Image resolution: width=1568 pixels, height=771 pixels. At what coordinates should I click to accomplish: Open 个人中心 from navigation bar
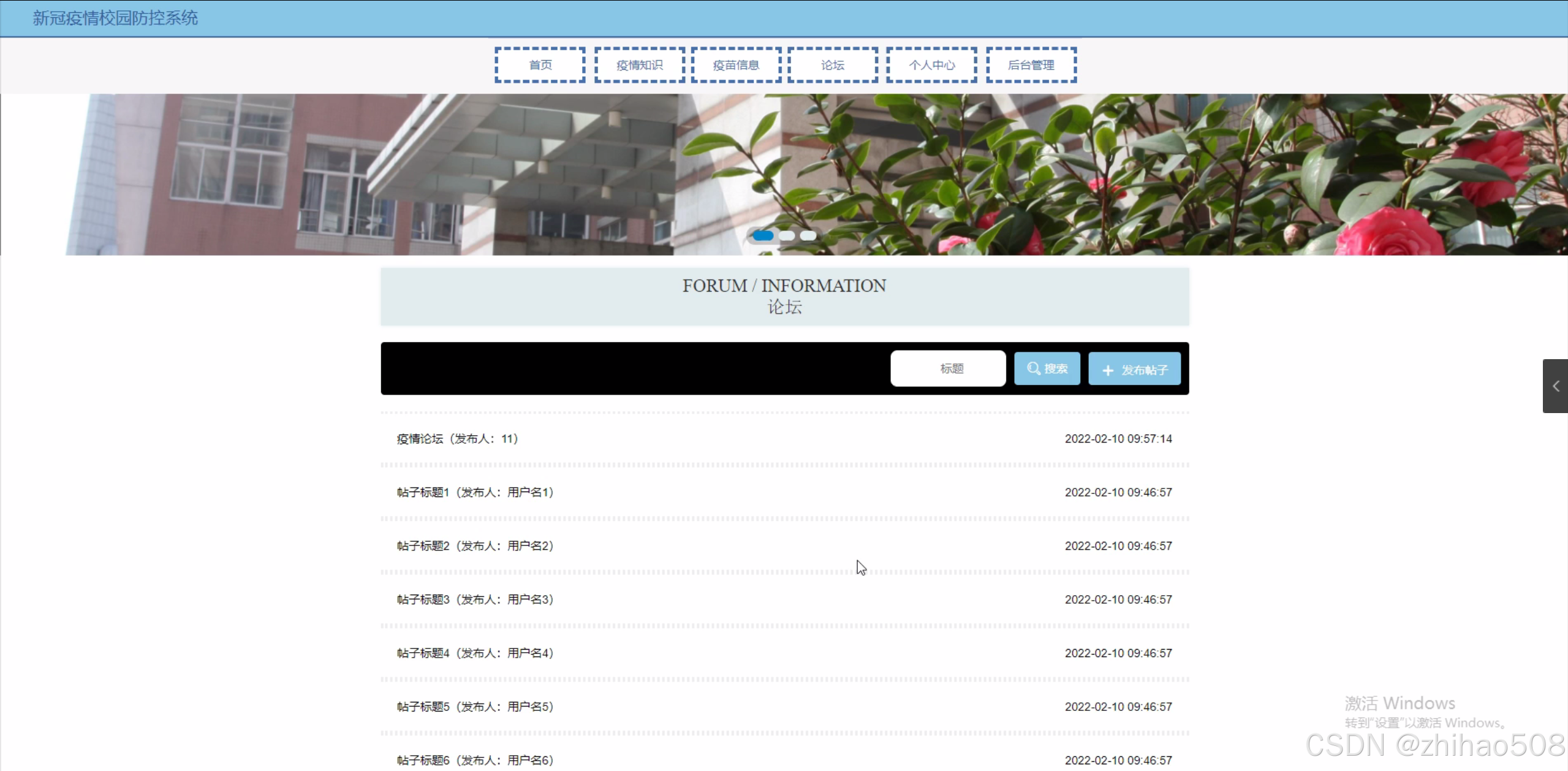(x=931, y=65)
